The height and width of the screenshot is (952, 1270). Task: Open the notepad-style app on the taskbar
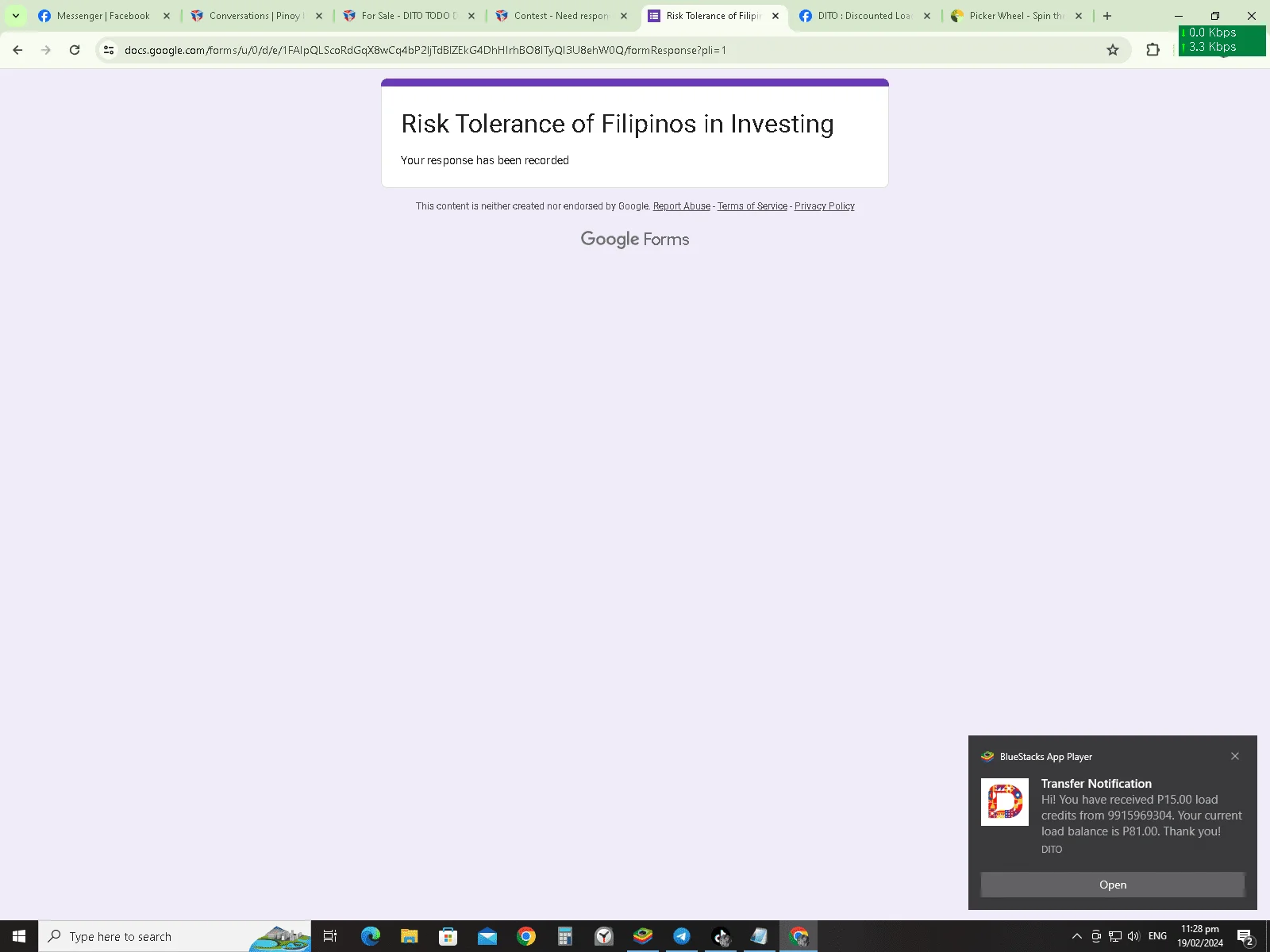coord(760,936)
